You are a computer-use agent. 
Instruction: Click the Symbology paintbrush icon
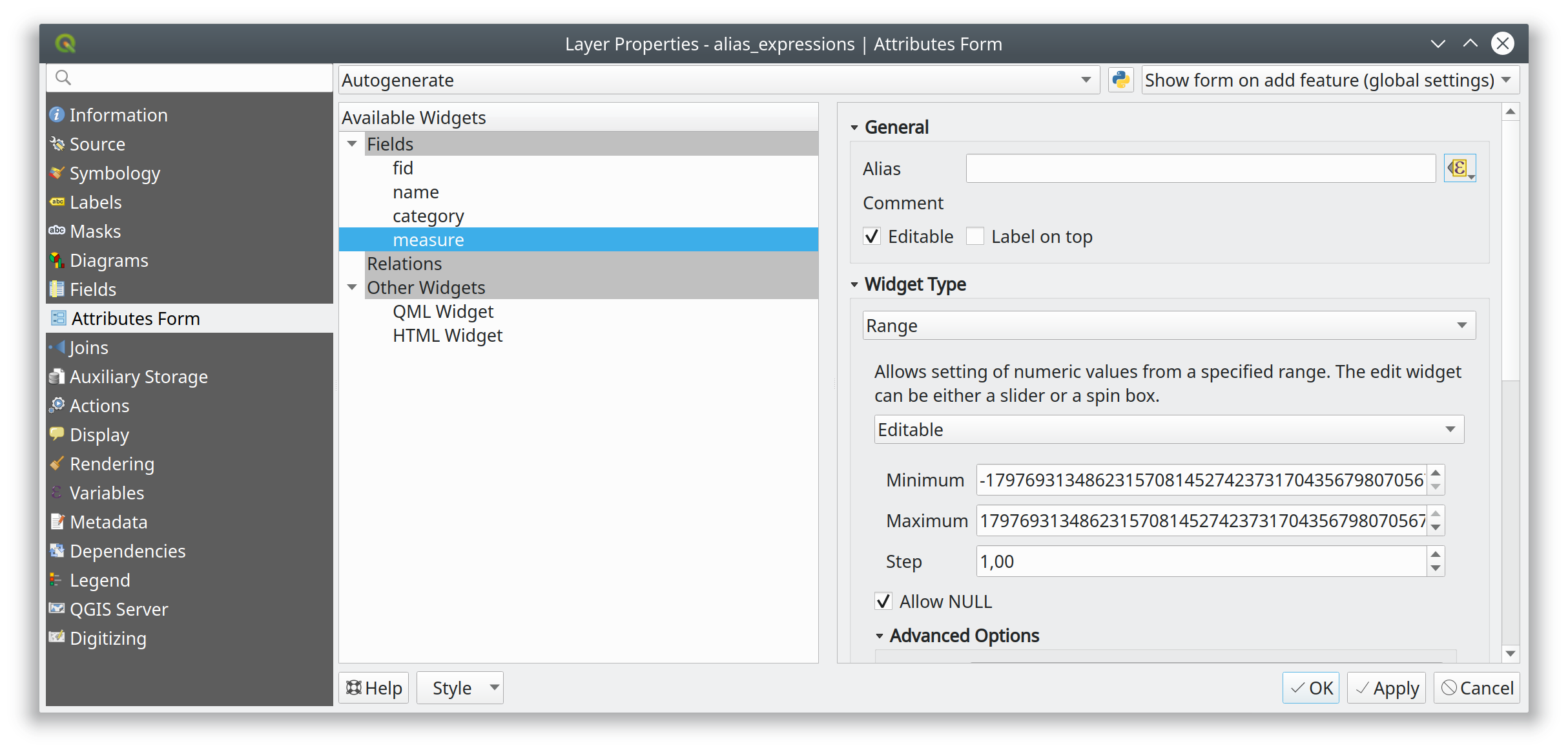pyautogui.click(x=57, y=173)
